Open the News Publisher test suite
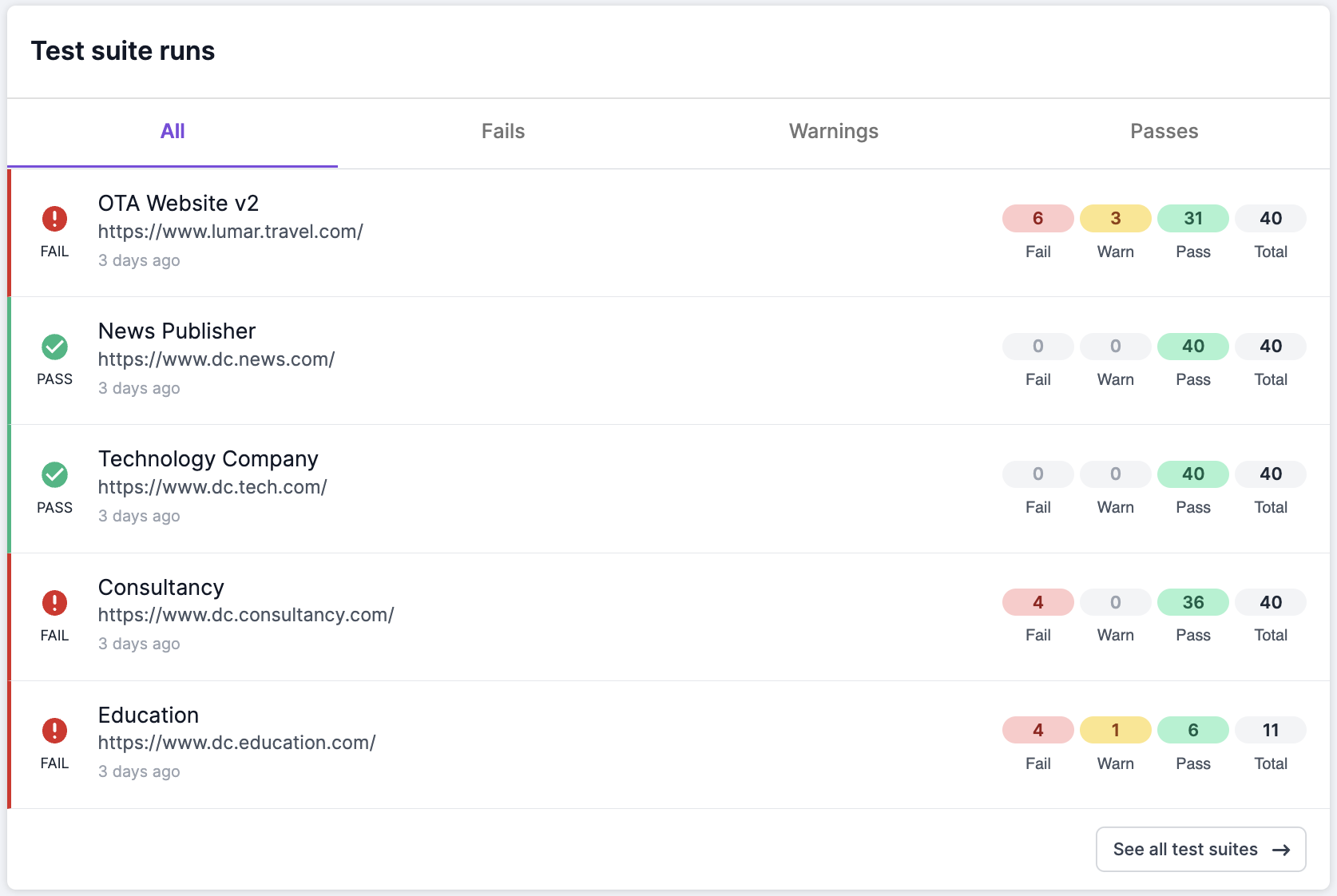 pos(177,331)
